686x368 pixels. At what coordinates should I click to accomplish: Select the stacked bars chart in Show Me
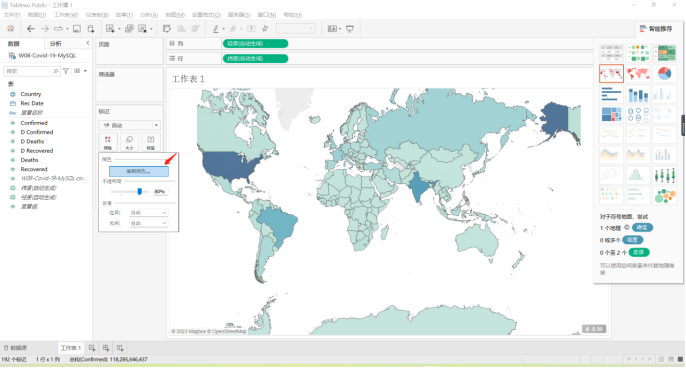coord(637,94)
